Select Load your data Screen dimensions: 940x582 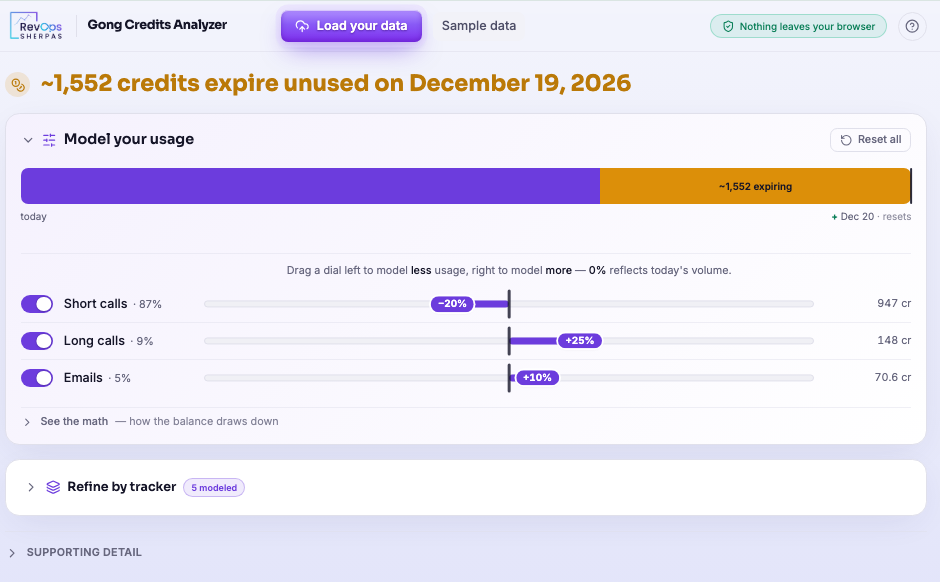tap(351, 26)
